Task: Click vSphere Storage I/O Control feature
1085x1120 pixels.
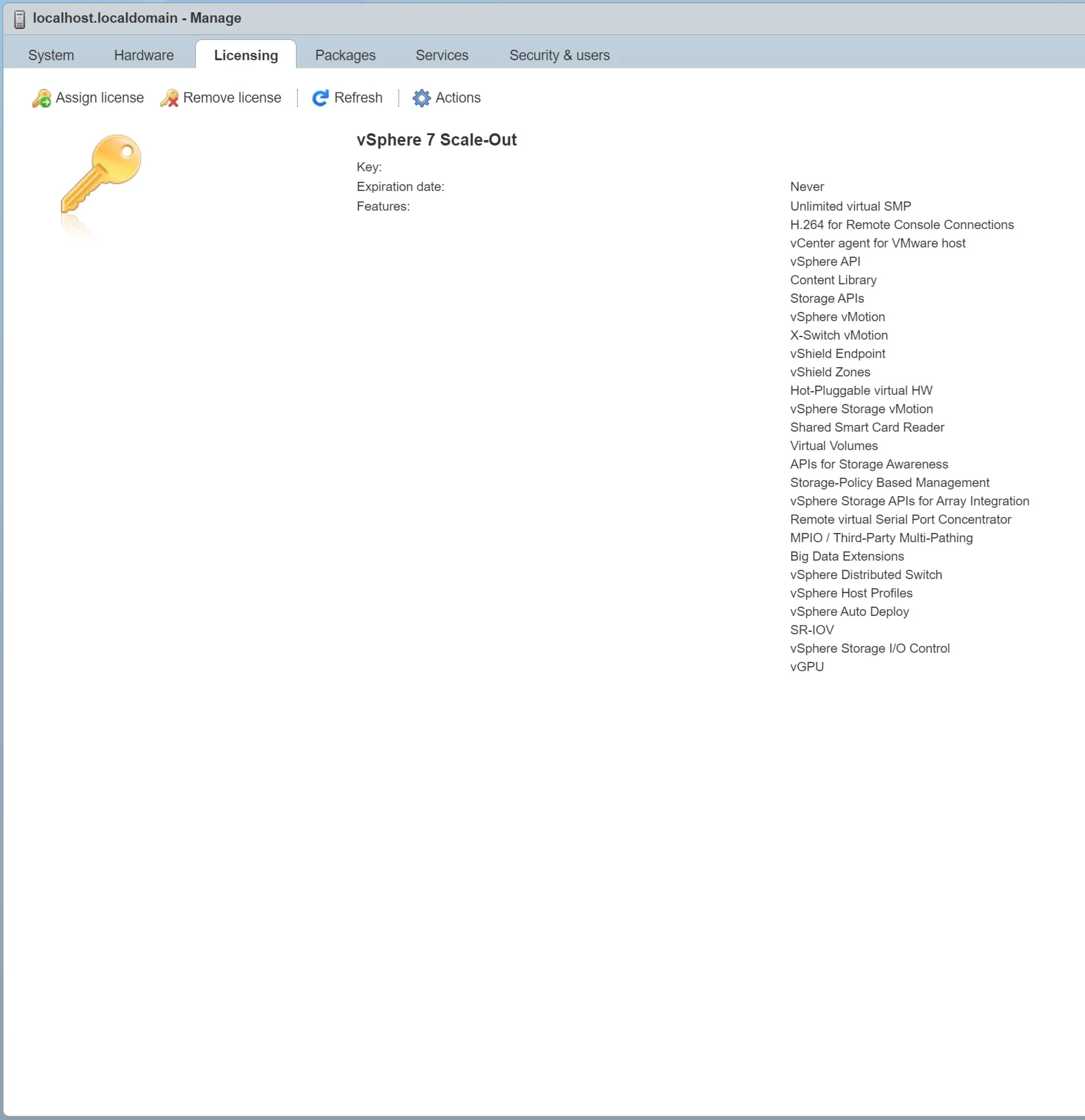Action: pos(869,648)
